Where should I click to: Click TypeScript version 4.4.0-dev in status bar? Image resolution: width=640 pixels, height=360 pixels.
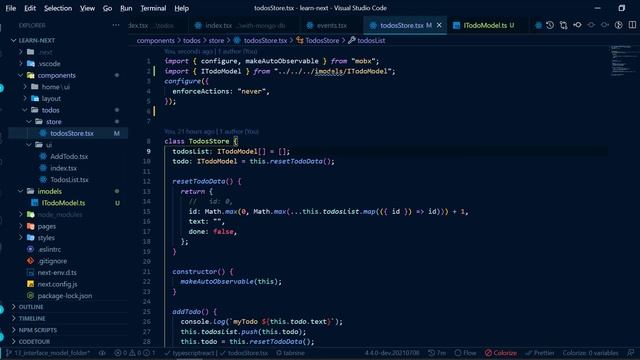pos(392,353)
